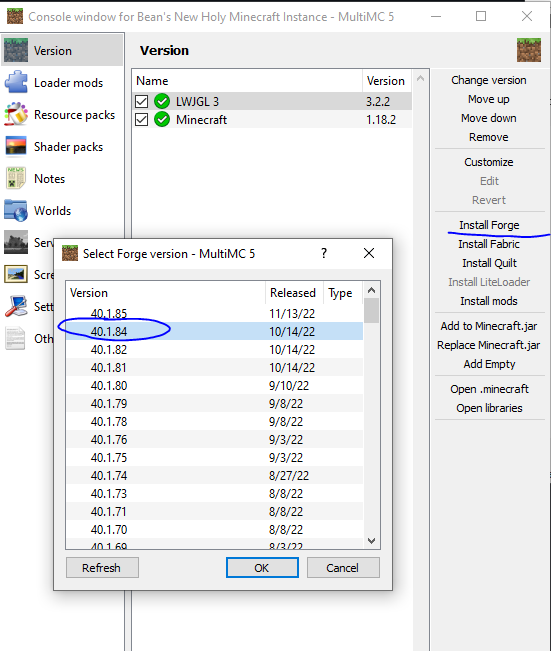Sort Forge list by Released column header

point(294,293)
